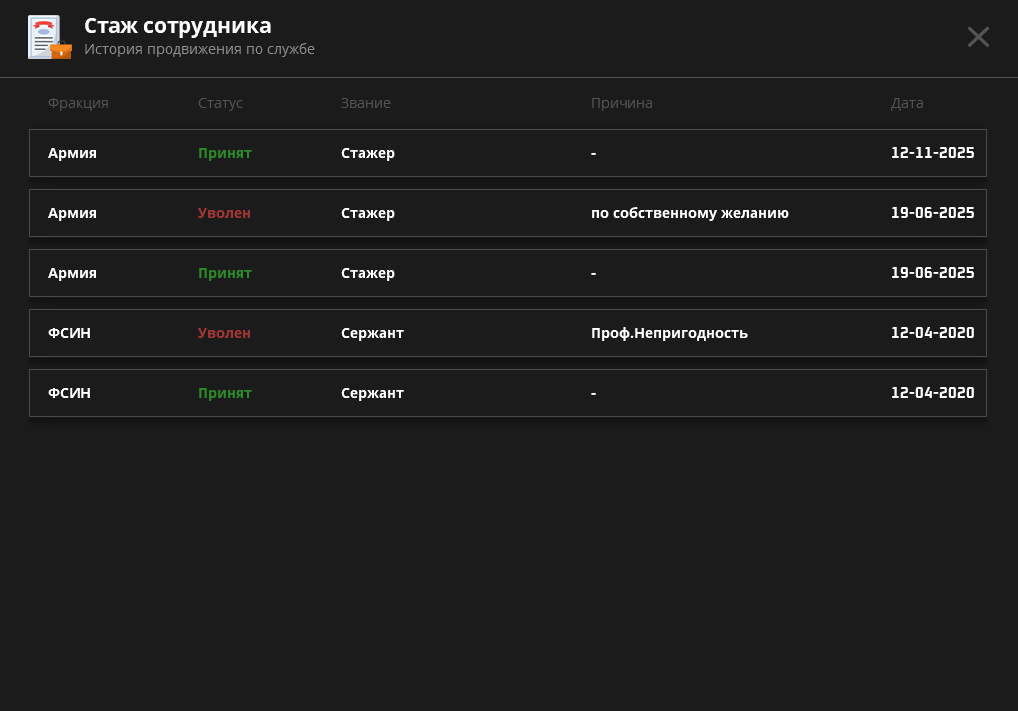Click Уволен status in the Армия row

pyautogui.click(x=224, y=213)
